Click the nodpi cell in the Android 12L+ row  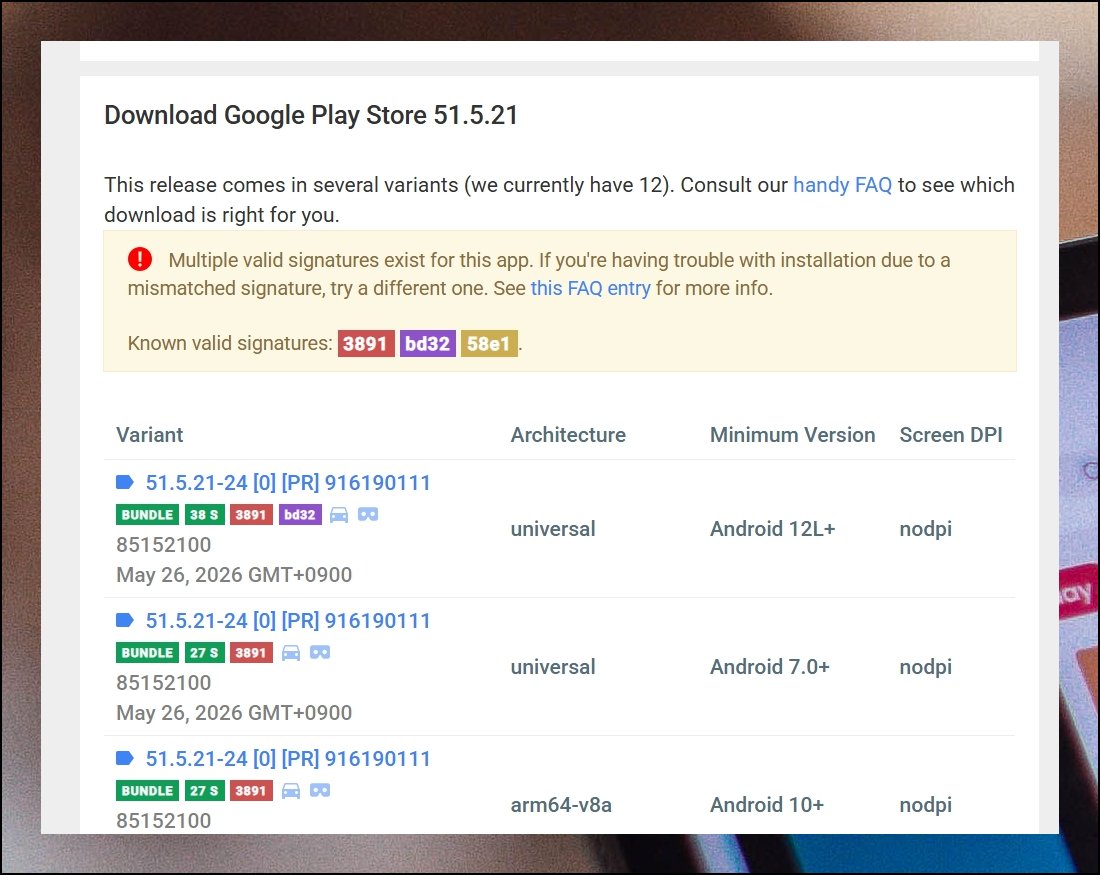[925, 528]
